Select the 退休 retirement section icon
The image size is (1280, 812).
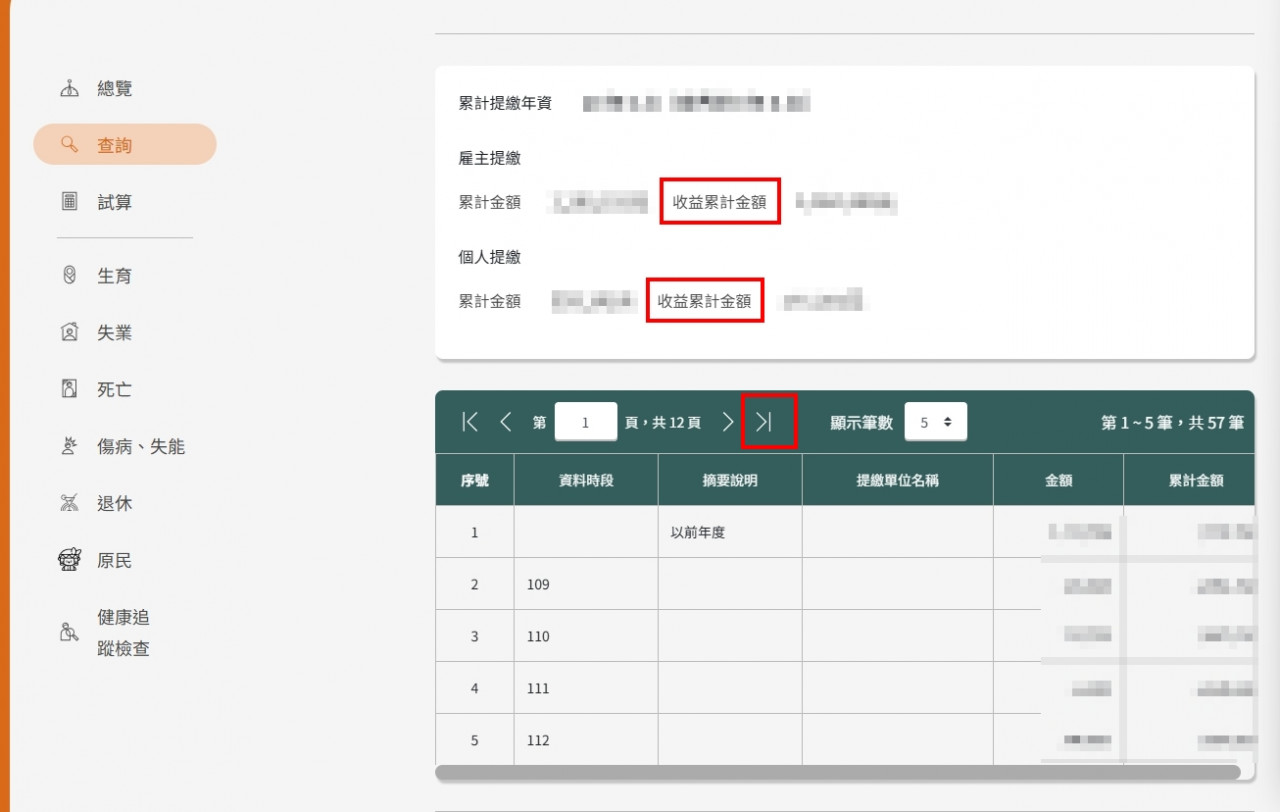pyautogui.click(x=69, y=503)
